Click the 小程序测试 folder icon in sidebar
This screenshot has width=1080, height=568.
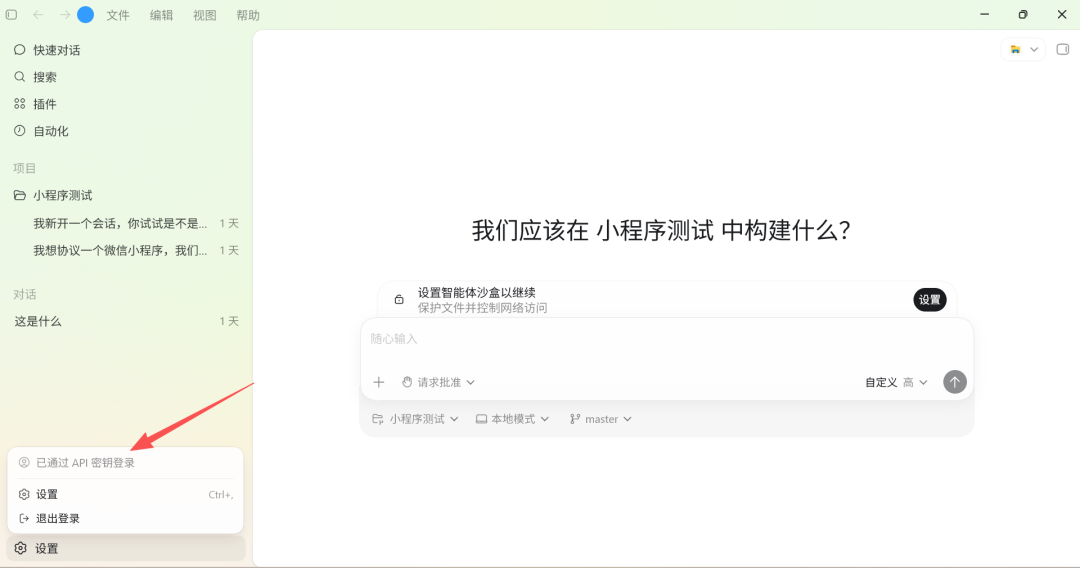(x=19, y=196)
